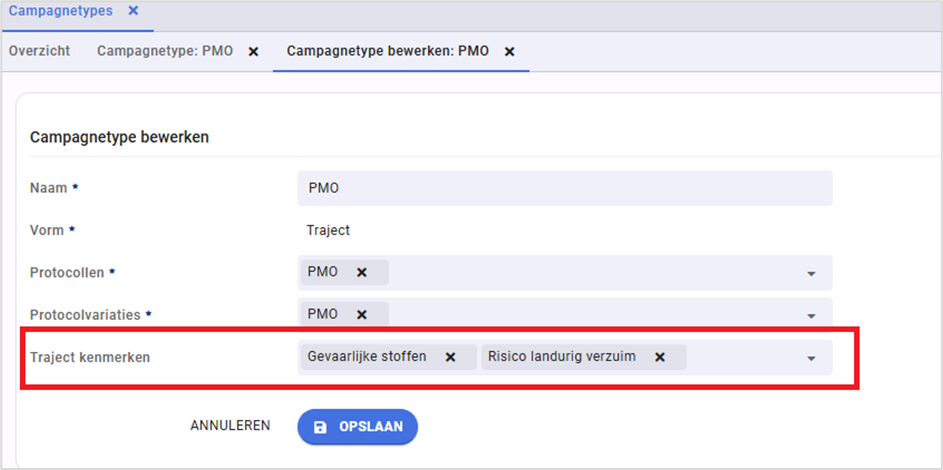Image resolution: width=943 pixels, height=470 pixels.
Task: Expand the Protocolvariaties dropdown arrow
Action: coord(811,315)
